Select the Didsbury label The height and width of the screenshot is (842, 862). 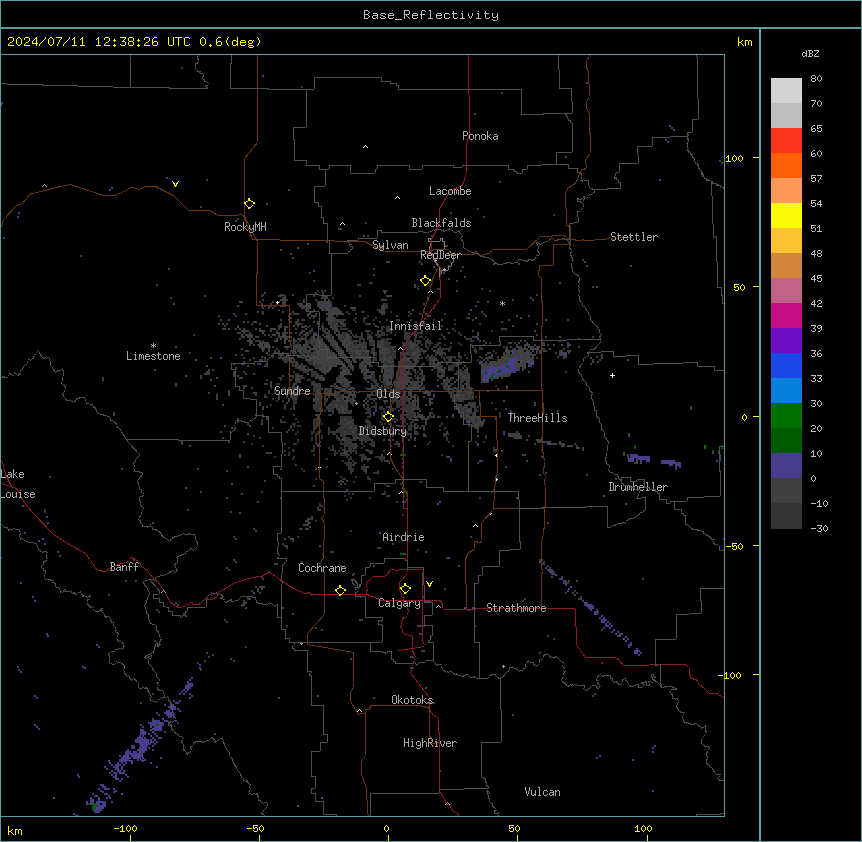click(x=383, y=431)
